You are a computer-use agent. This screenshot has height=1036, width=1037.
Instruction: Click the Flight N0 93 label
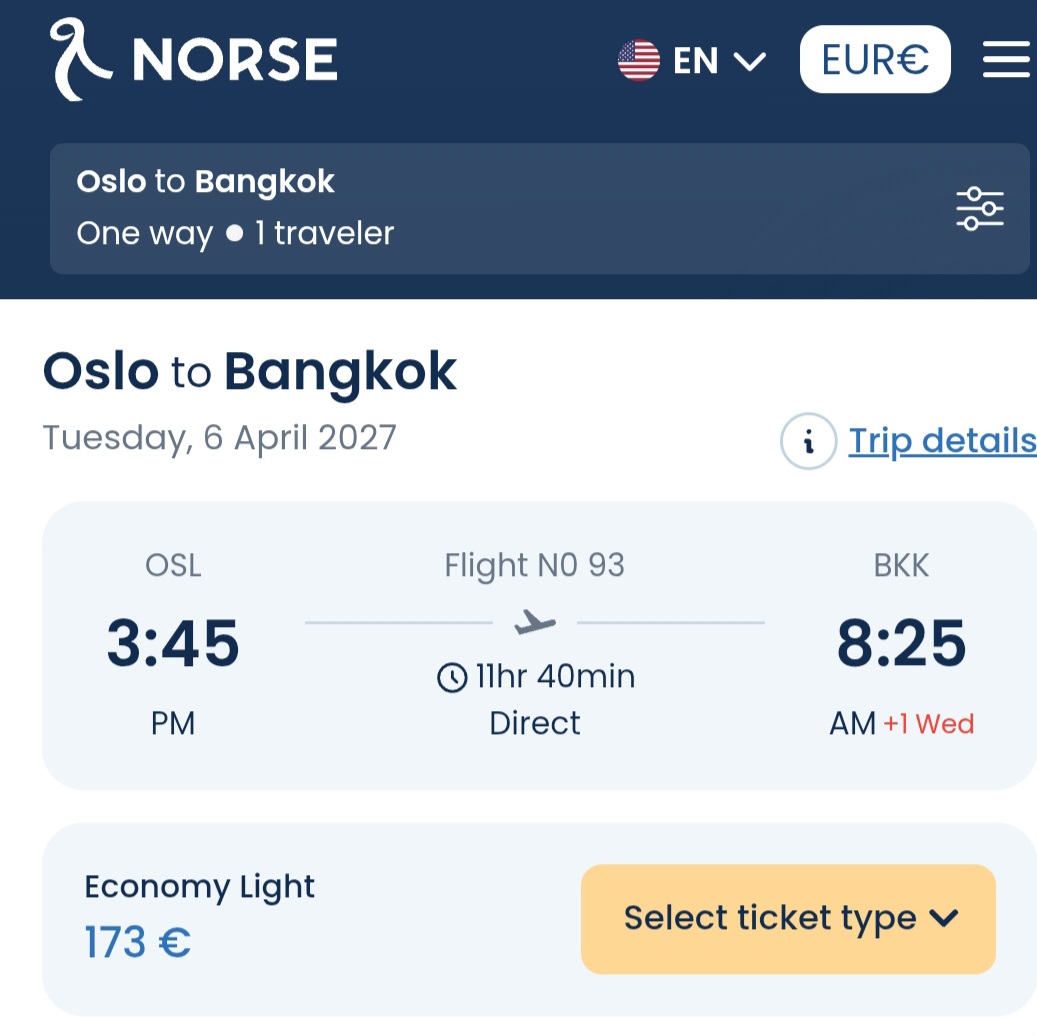pos(534,566)
